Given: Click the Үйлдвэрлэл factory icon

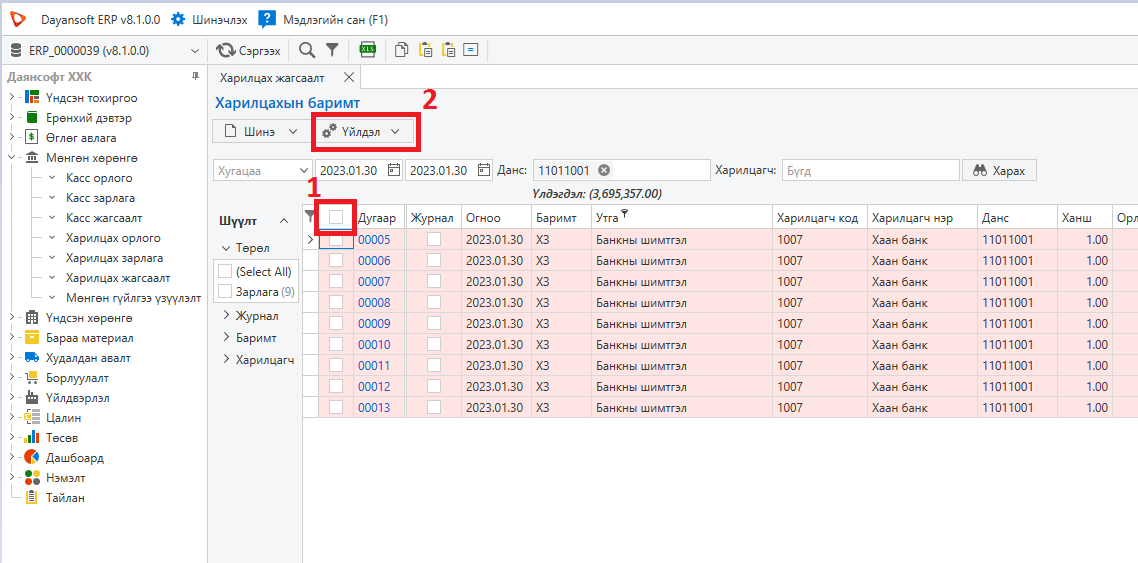Looking at the screenshot, I should pos(32,398).
